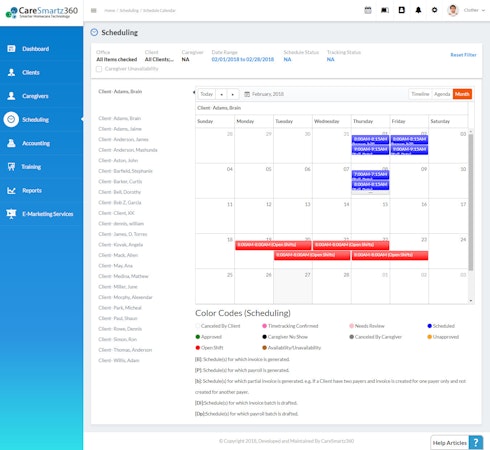Image resolution: width=490 pixels, height=450 pixels.
Task: Click the orange Unapproved color code dot
Action: tap(429, 337)
